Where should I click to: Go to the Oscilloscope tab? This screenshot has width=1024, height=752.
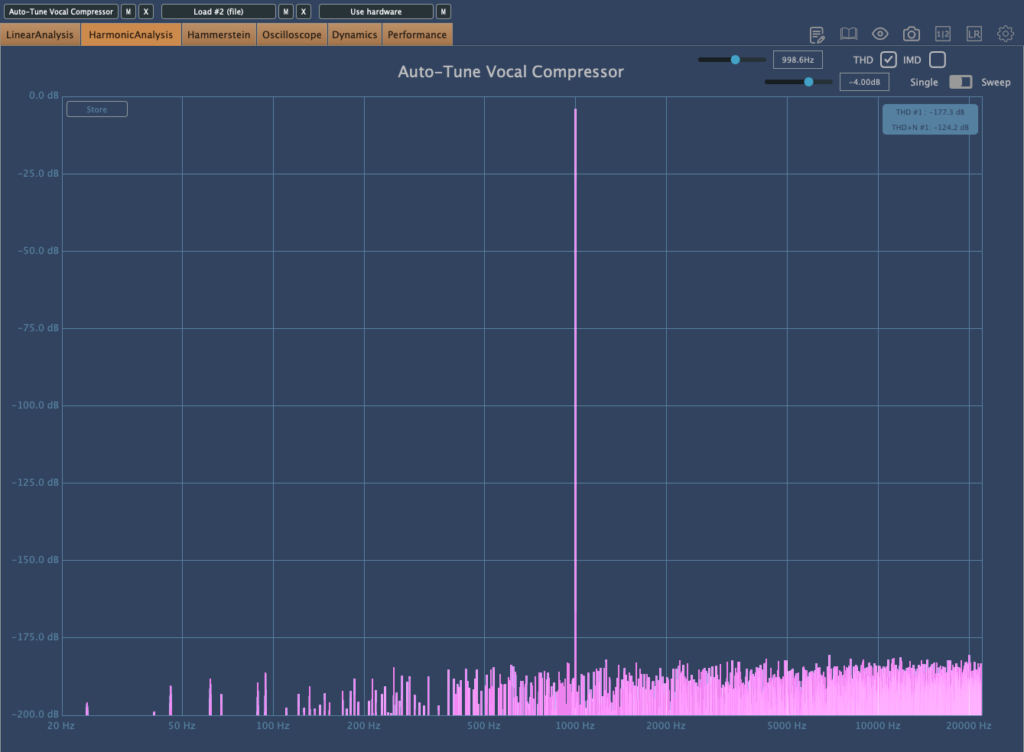click(x=292, y=35)
